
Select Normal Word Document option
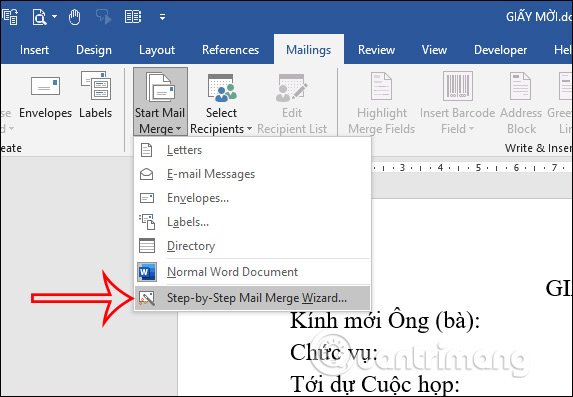coord(252,272)
